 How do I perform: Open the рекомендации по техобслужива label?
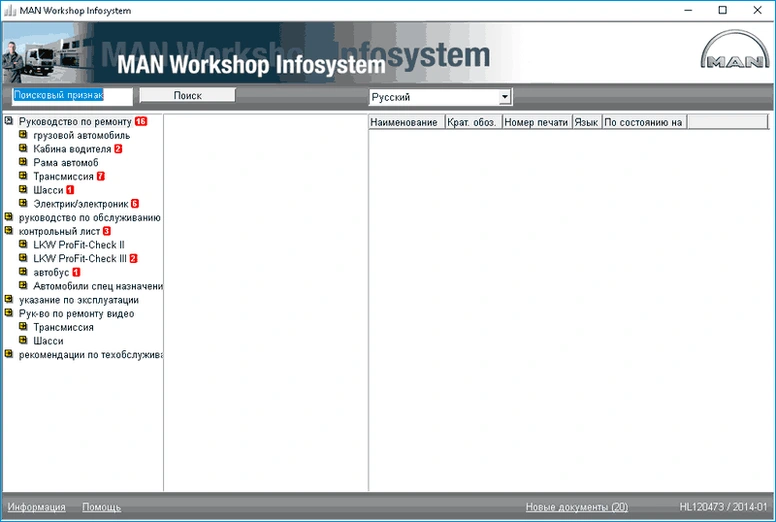91,355
